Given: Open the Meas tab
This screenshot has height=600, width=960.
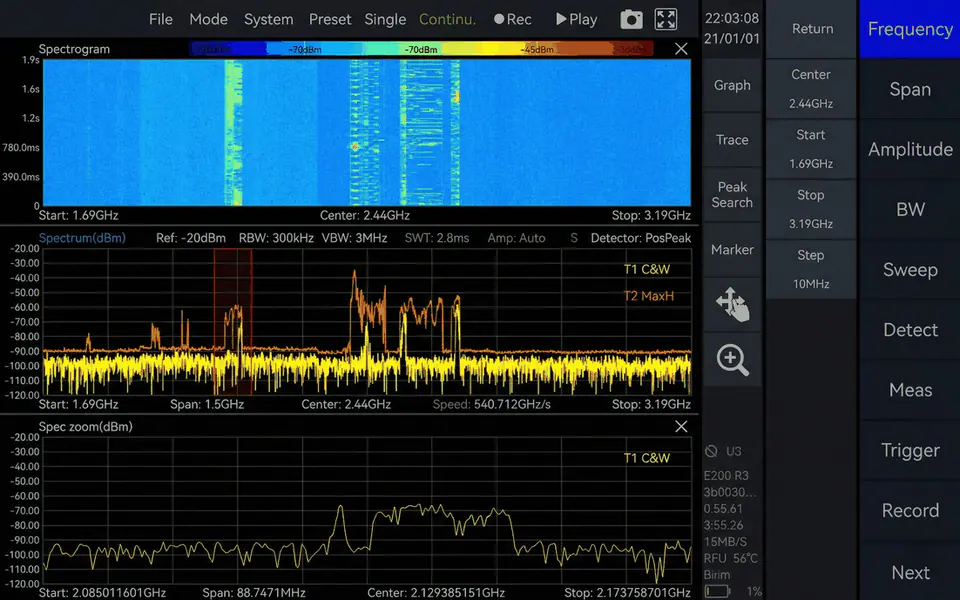Looking at the screenshot, I should (910, 390).
